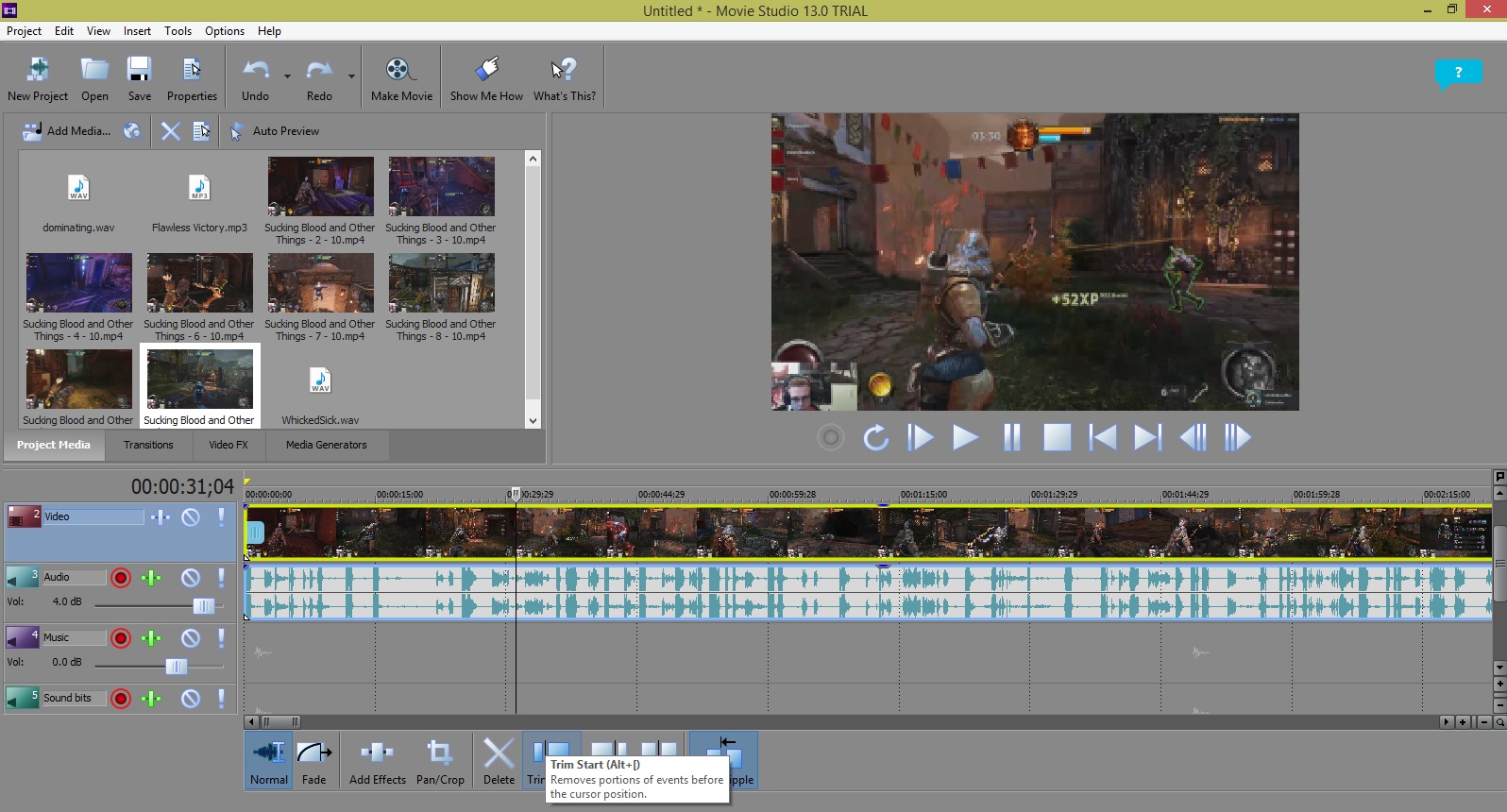Mute the Audio track
Image resolution: width=1507 pixels, height=812 pixels.
(x=191, y=578)
